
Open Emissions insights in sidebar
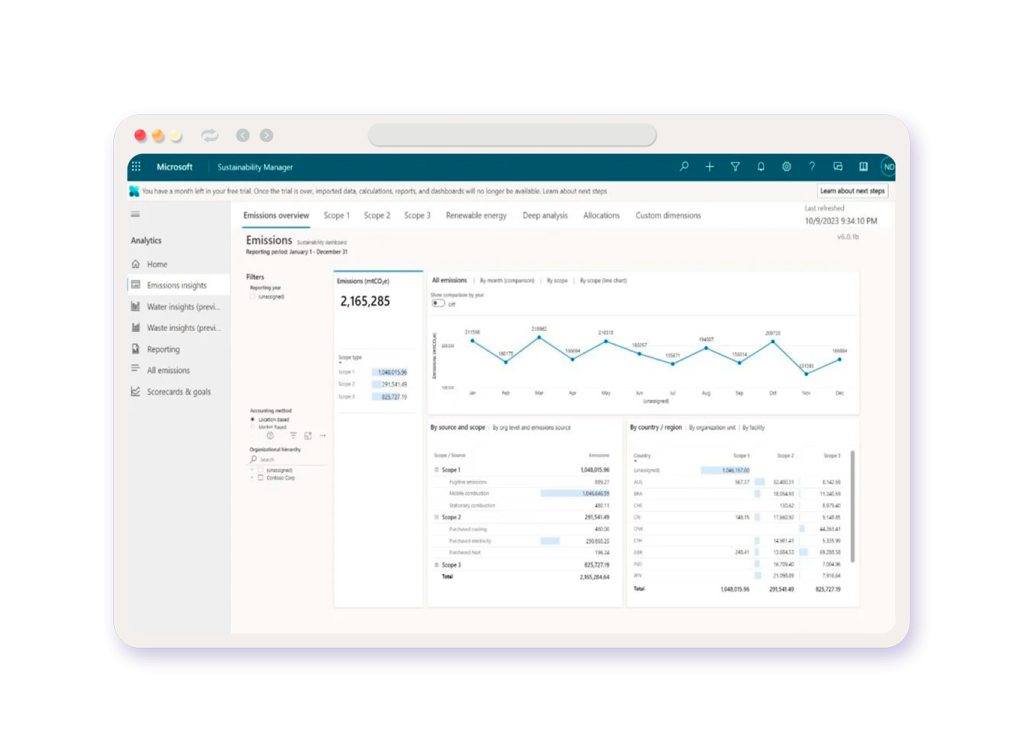point(176,285)
